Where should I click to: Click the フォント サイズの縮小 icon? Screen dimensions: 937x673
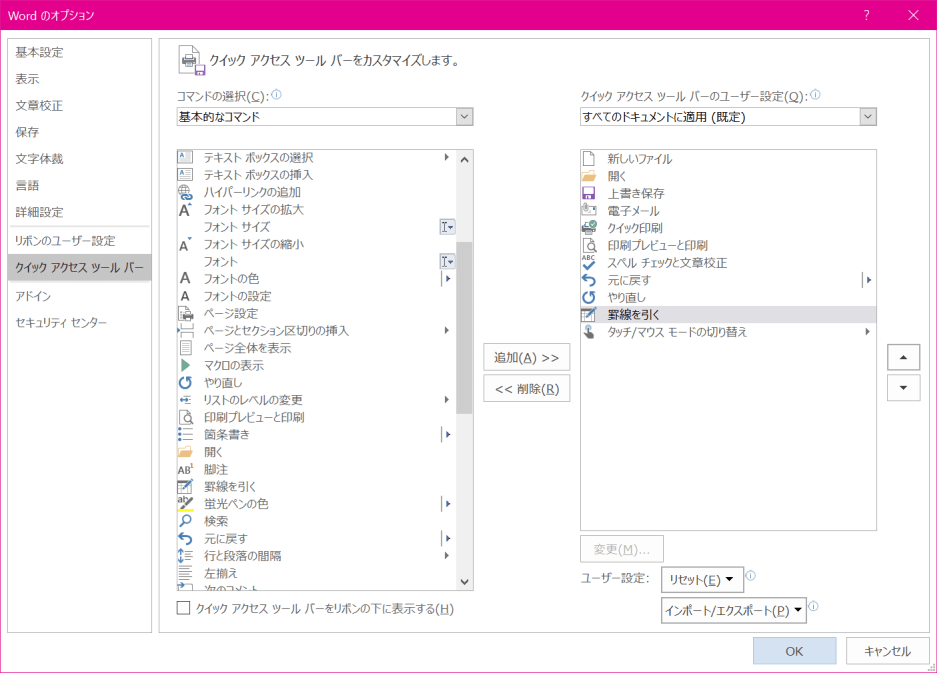coord(185,244)
